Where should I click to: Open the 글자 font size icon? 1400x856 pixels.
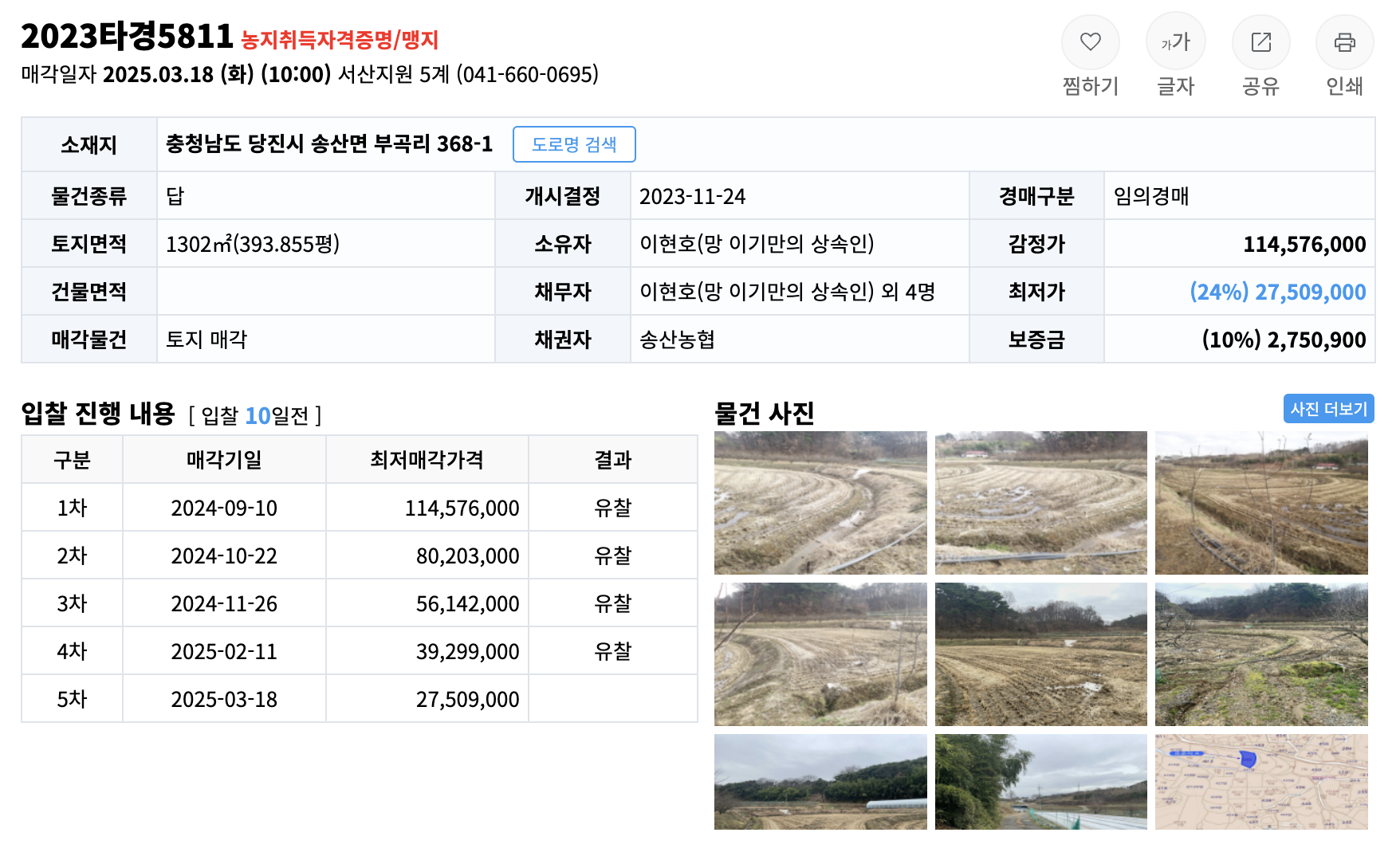coord(1175,42)
